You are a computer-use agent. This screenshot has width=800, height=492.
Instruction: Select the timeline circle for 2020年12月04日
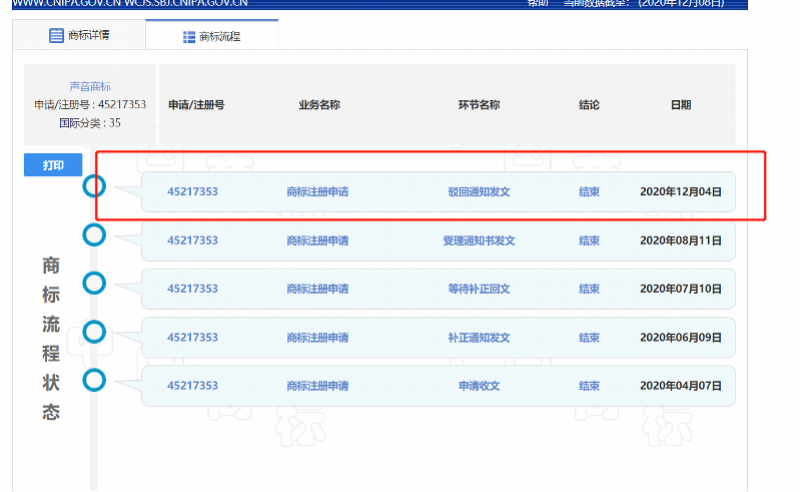coord(94,186)
